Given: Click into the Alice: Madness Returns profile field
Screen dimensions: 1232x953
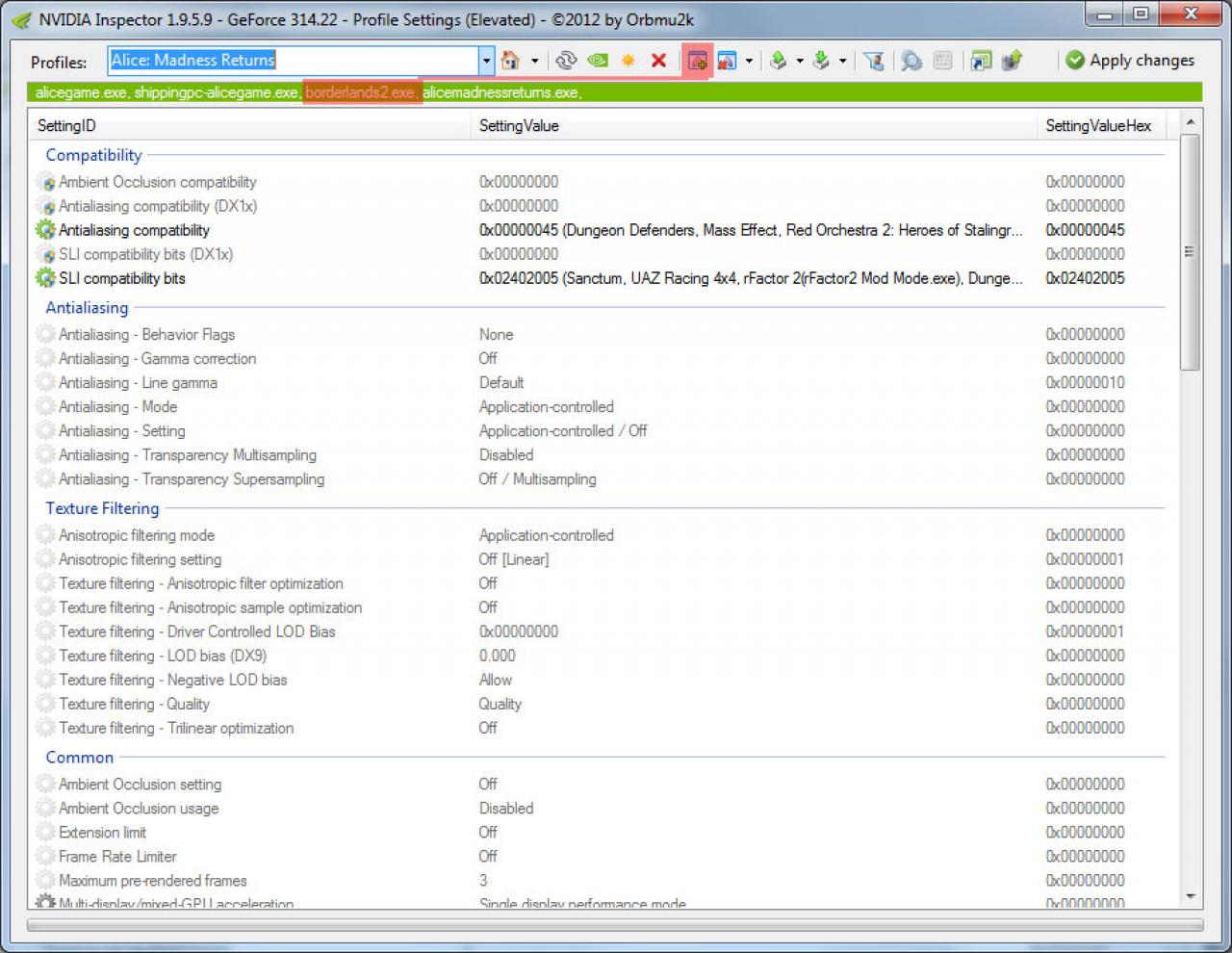Looking at the screenshot, I should 294,61.
